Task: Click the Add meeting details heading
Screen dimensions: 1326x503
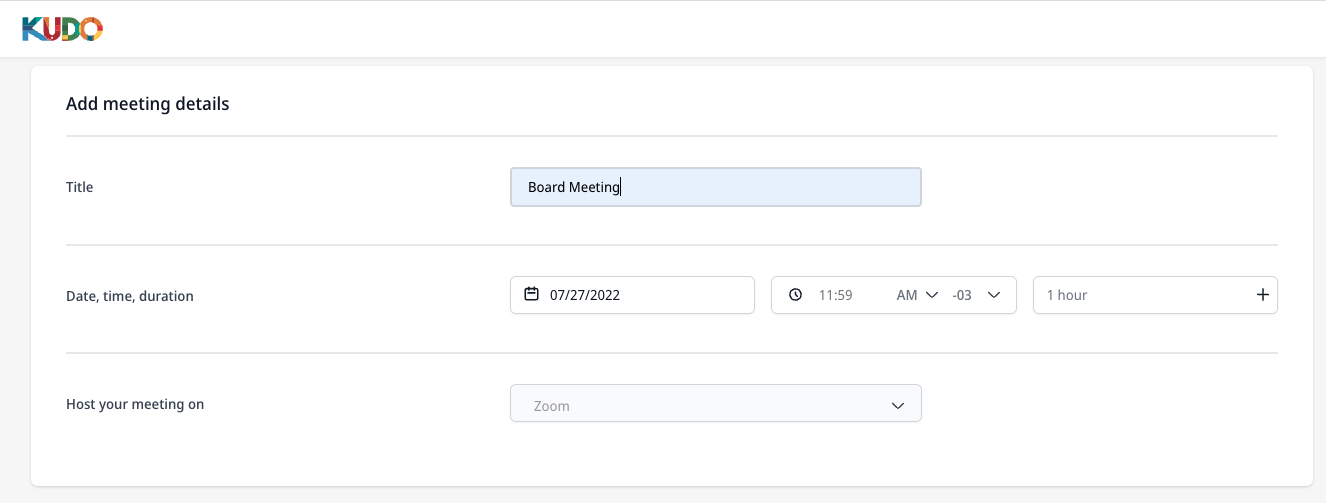Action: click(148, 104)
